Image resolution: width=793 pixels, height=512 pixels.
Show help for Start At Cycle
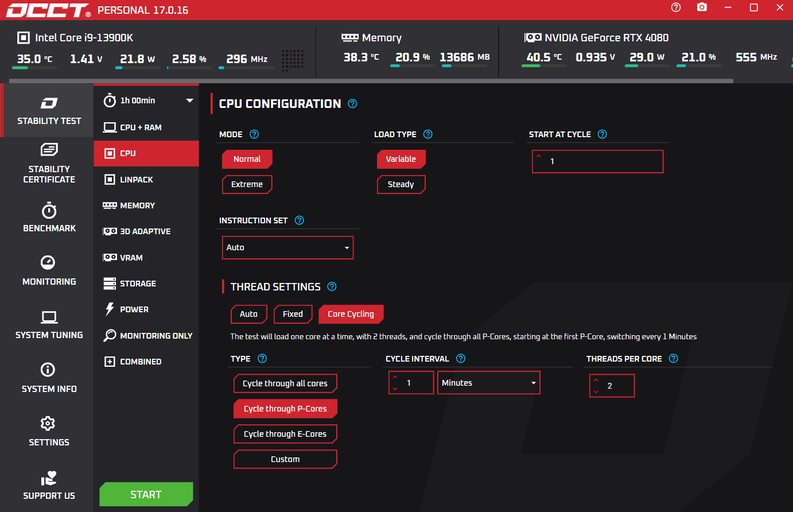602,134
